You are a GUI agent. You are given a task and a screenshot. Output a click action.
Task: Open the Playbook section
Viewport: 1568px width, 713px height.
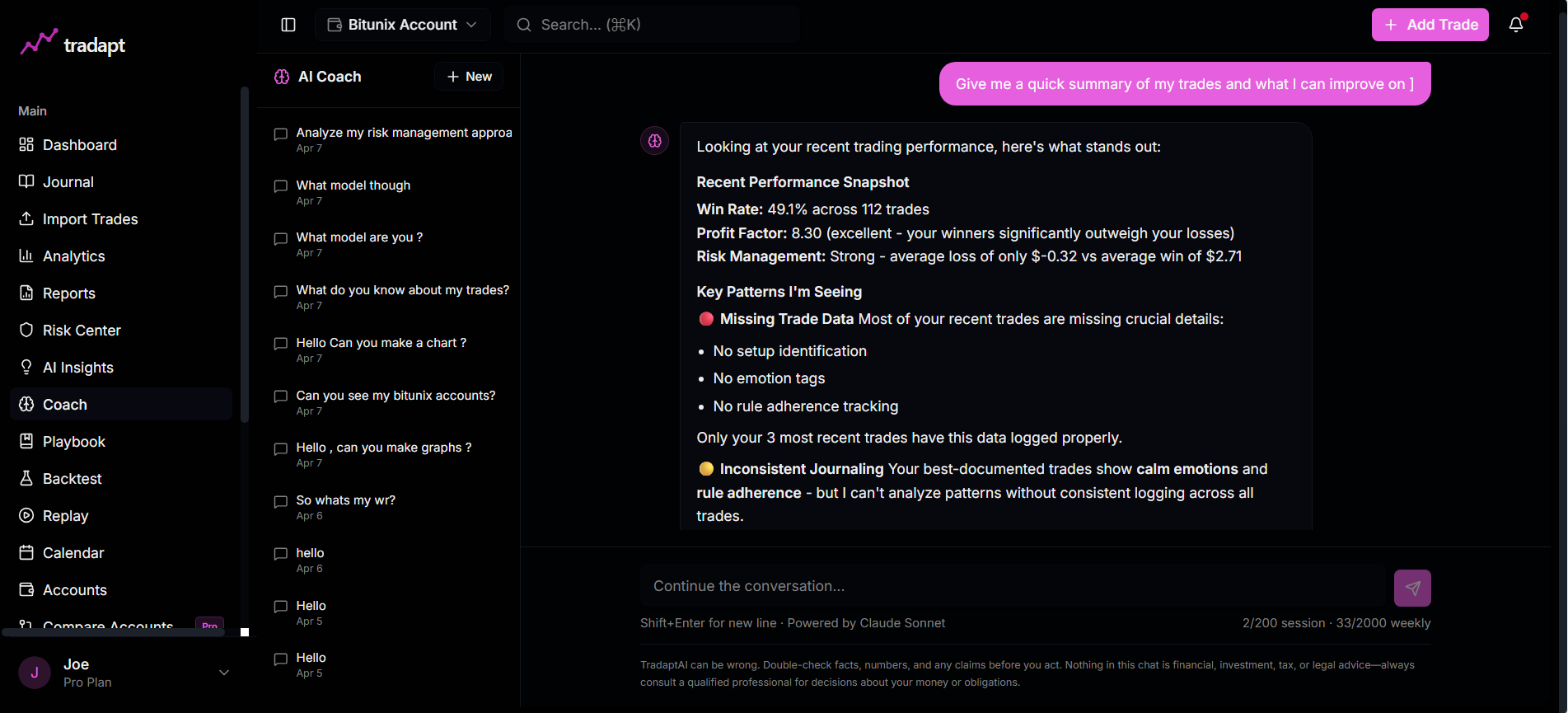pos(73,442)
